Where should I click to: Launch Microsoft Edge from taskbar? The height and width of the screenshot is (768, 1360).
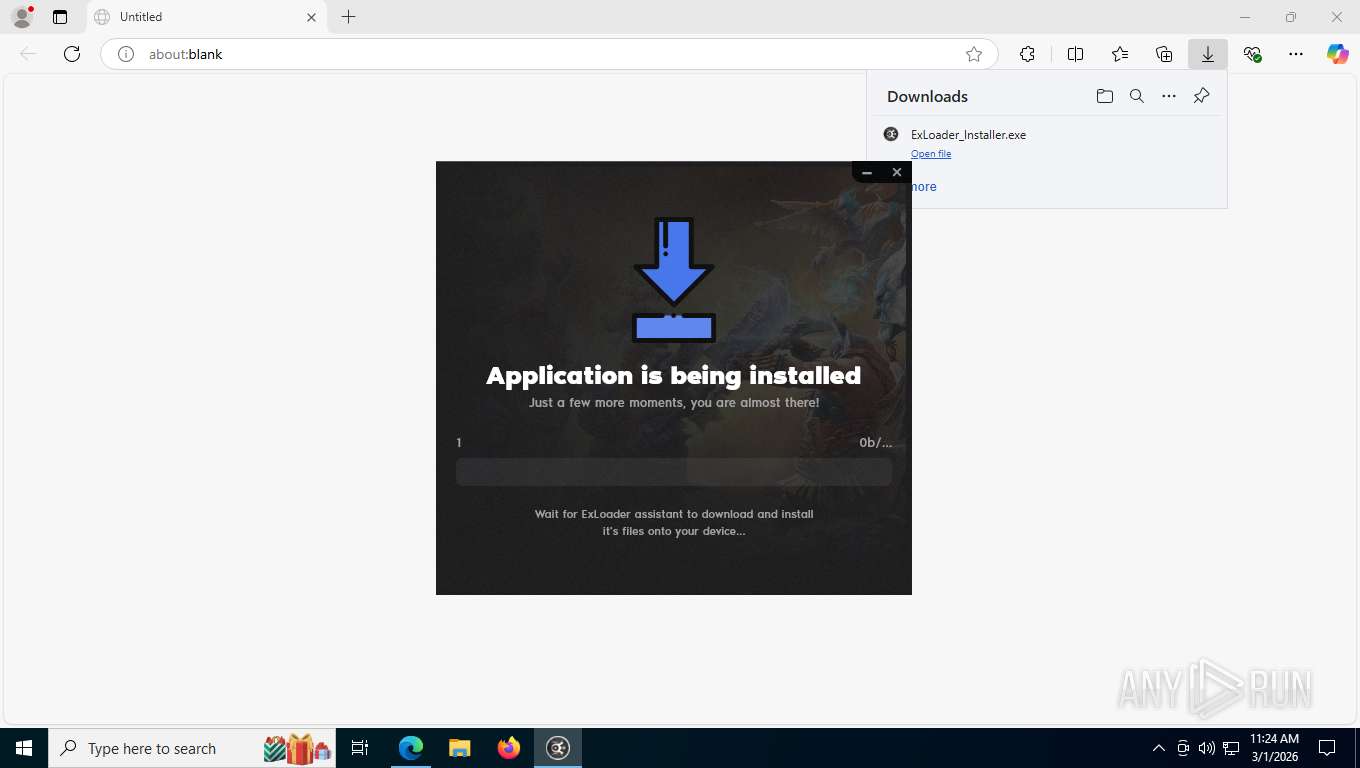click(x=411, y=748)
